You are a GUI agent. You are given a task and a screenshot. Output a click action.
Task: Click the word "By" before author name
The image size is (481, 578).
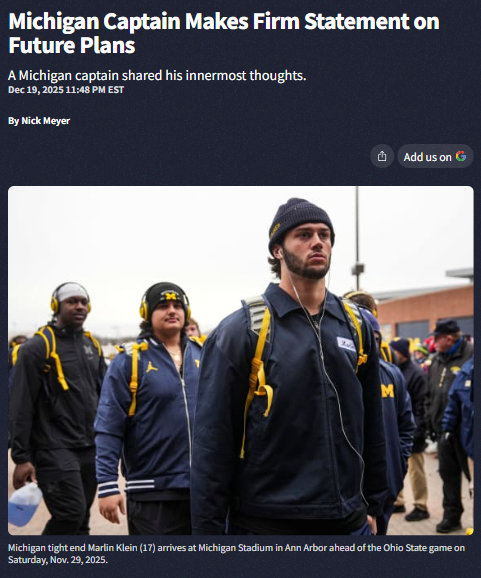click(x=14, y=121)
